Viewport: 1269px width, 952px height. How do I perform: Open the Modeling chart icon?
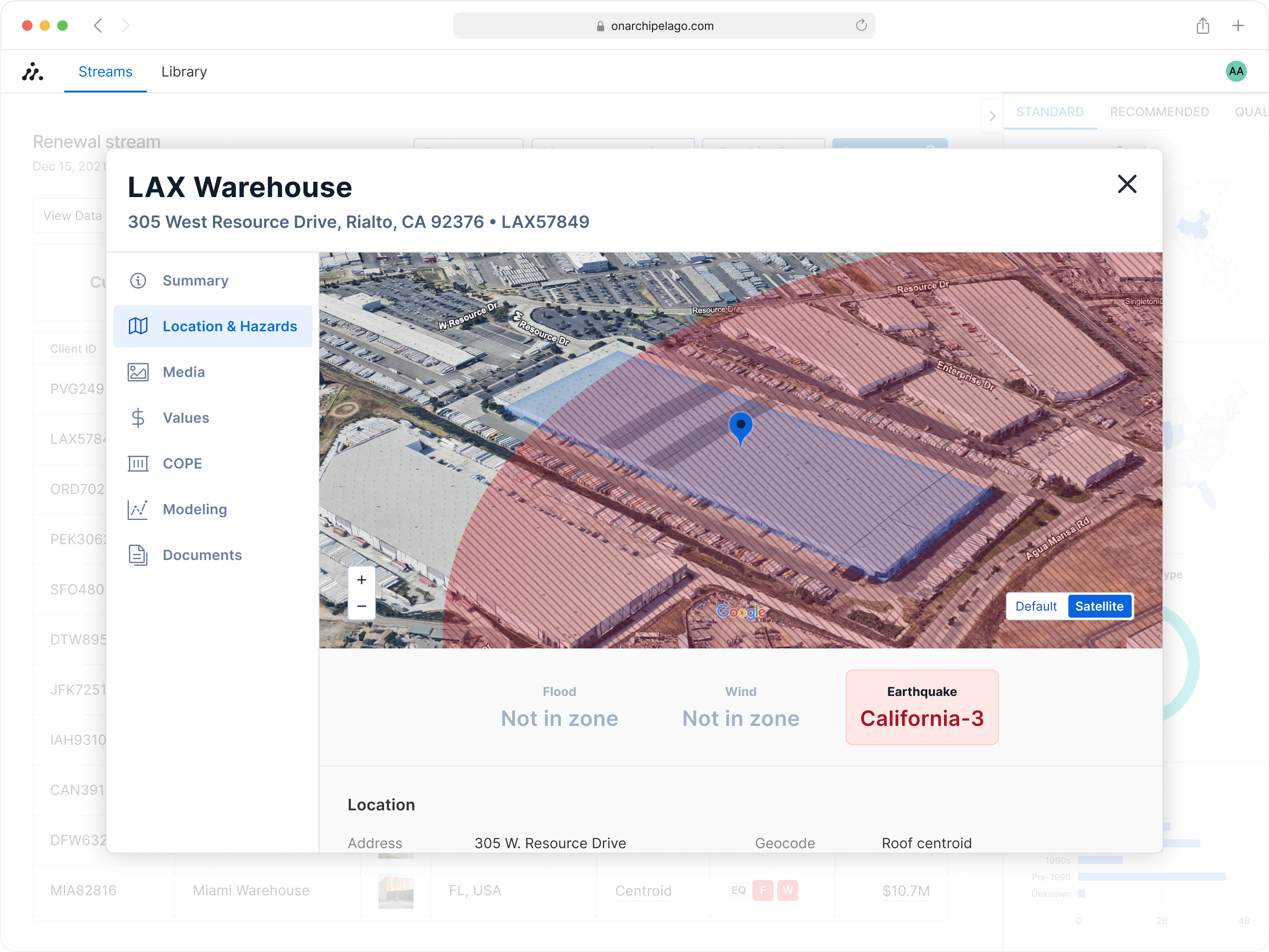click(138, 509)
